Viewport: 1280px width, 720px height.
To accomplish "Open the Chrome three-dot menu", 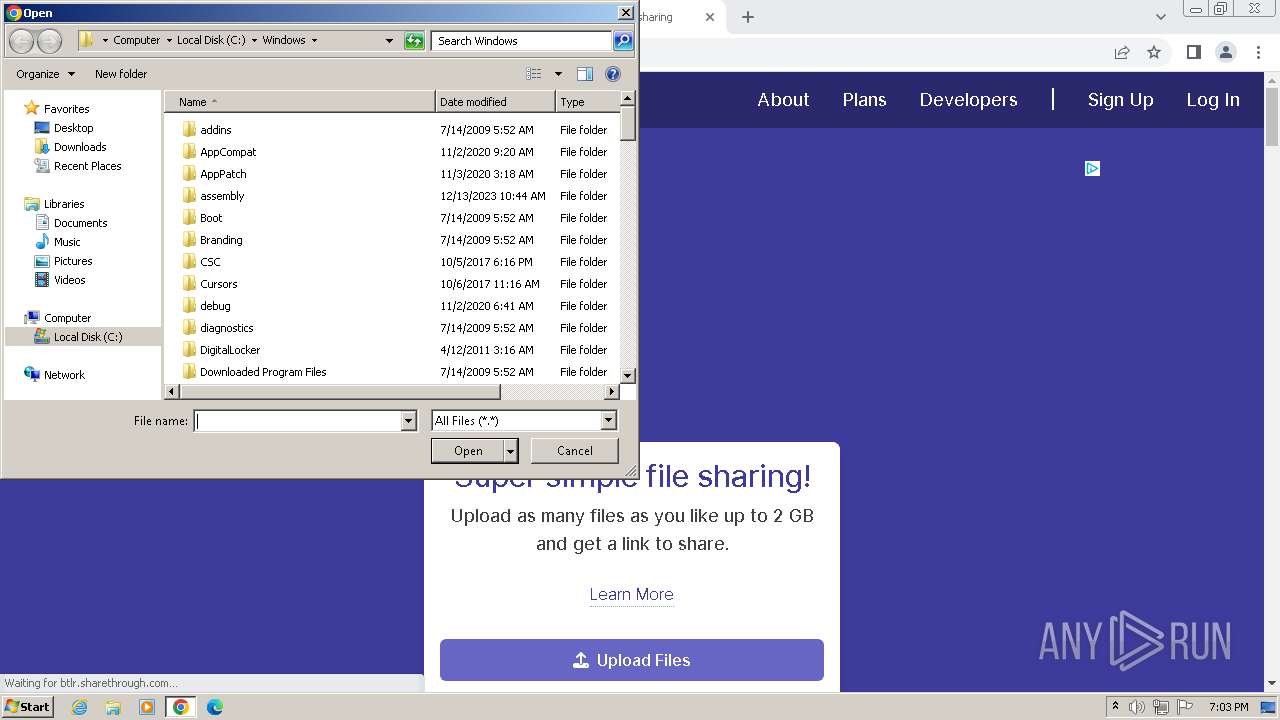I will point(1258,52).
